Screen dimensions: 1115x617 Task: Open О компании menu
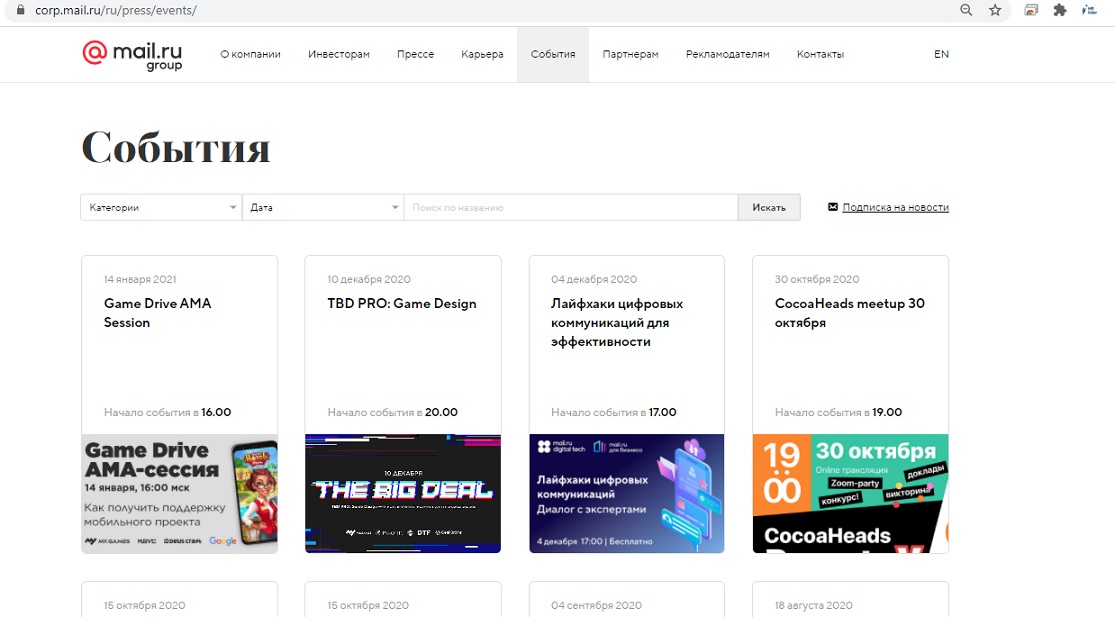click(250, 54)
